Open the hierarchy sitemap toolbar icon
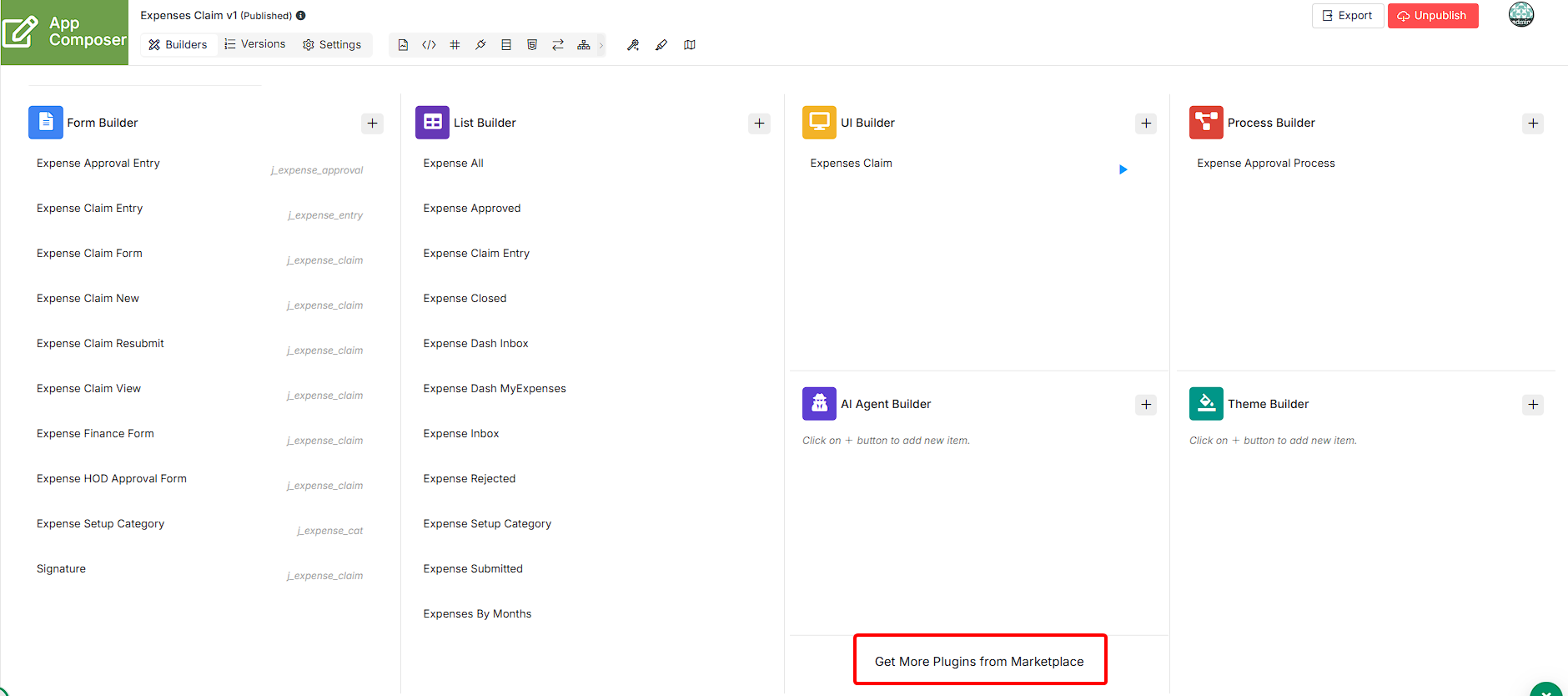The height and width of the screenshot is (696, 1568). [x=584, y=45]
